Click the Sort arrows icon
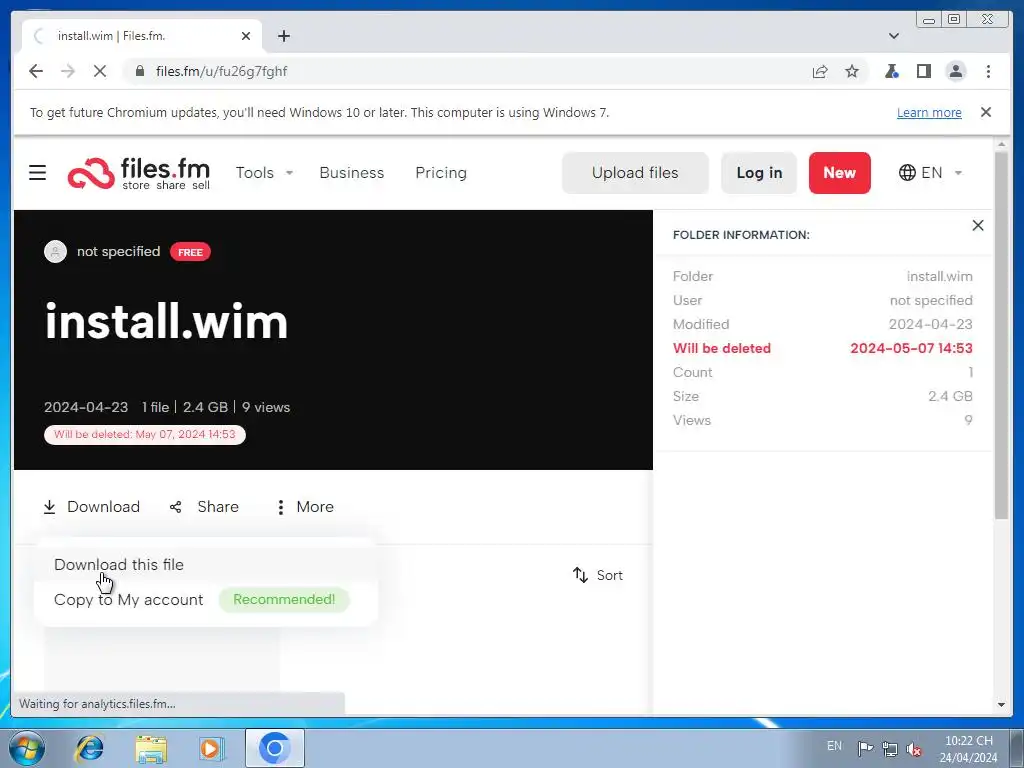This screenshot has height=768, width=1024. pyautogui.click(x=581, y=575)
